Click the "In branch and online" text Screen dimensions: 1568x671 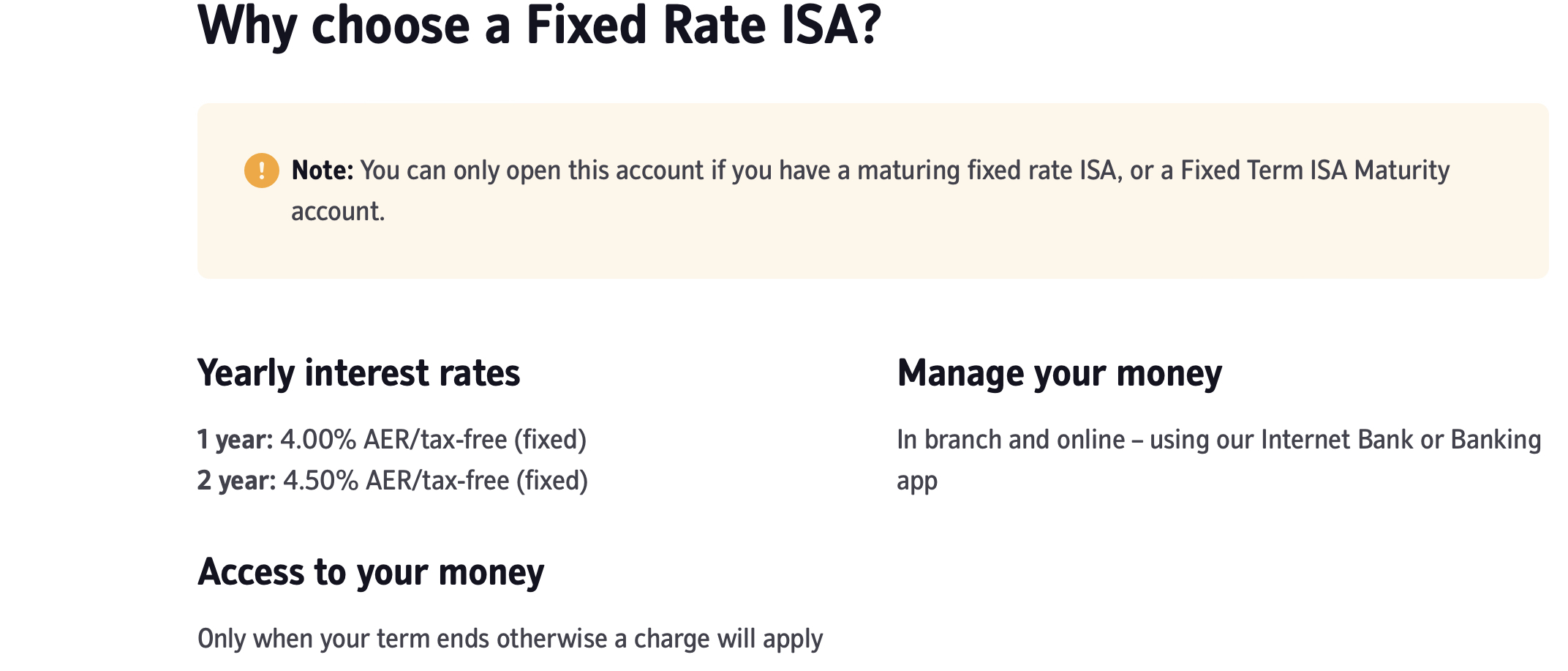pyautogui.click(x=1011, y=440)
